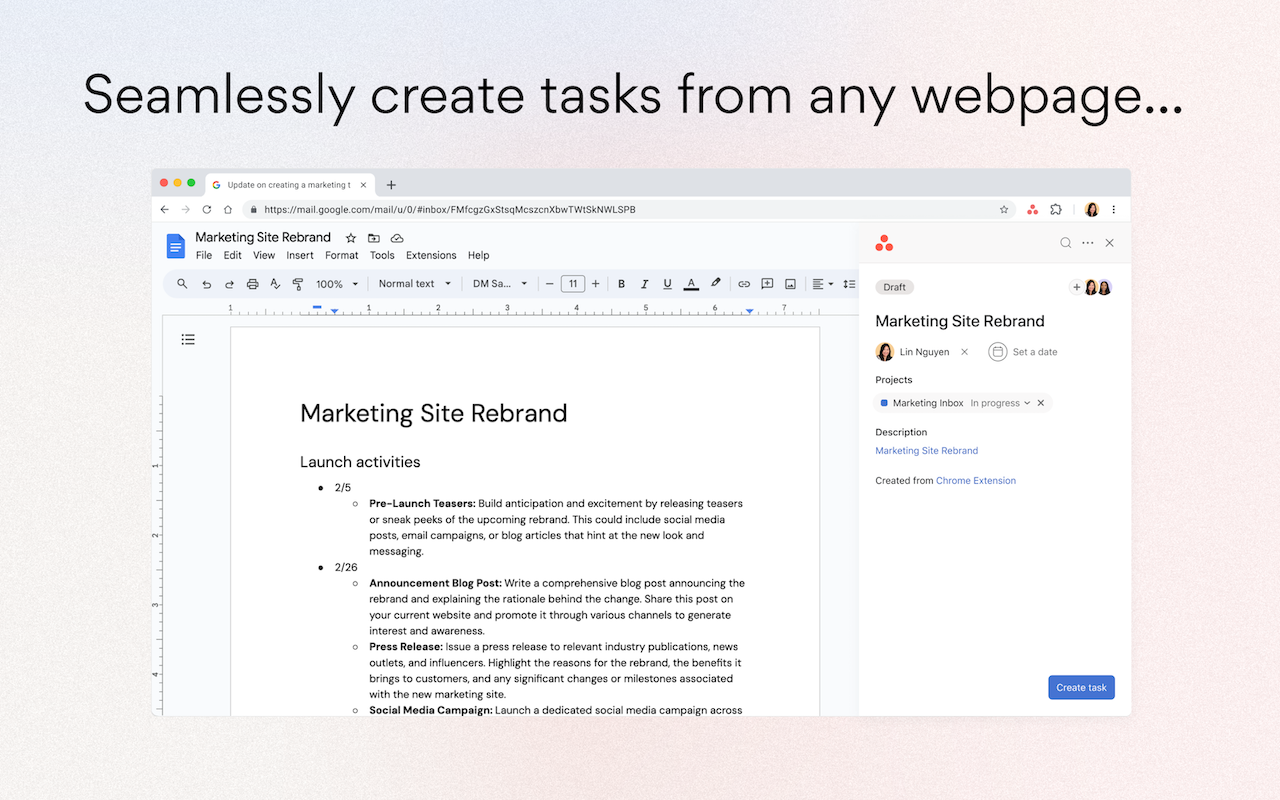Open the zoom 100% dropdown

(337, 284)
